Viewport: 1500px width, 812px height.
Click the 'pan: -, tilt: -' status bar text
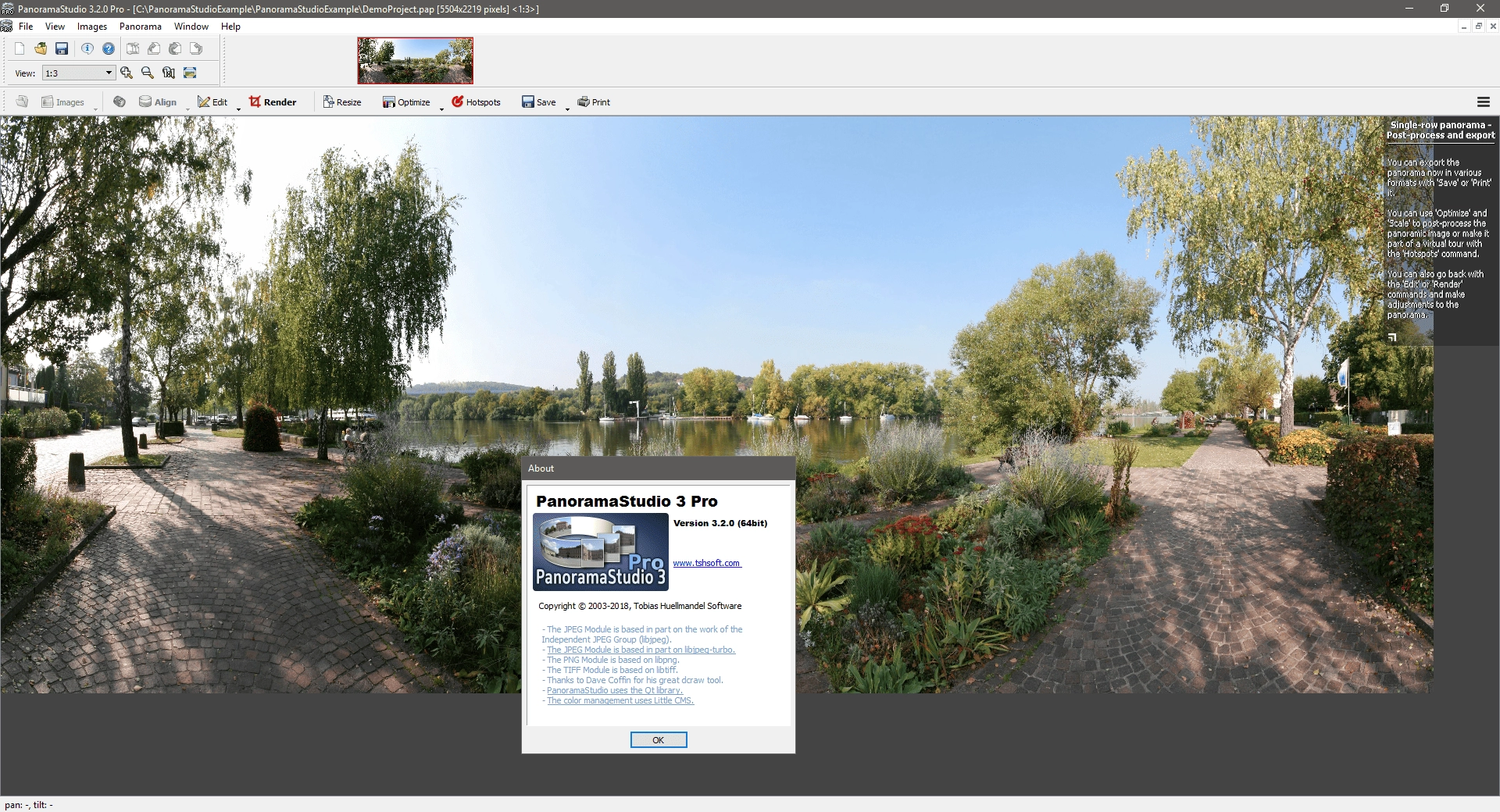tap(29, 805)
